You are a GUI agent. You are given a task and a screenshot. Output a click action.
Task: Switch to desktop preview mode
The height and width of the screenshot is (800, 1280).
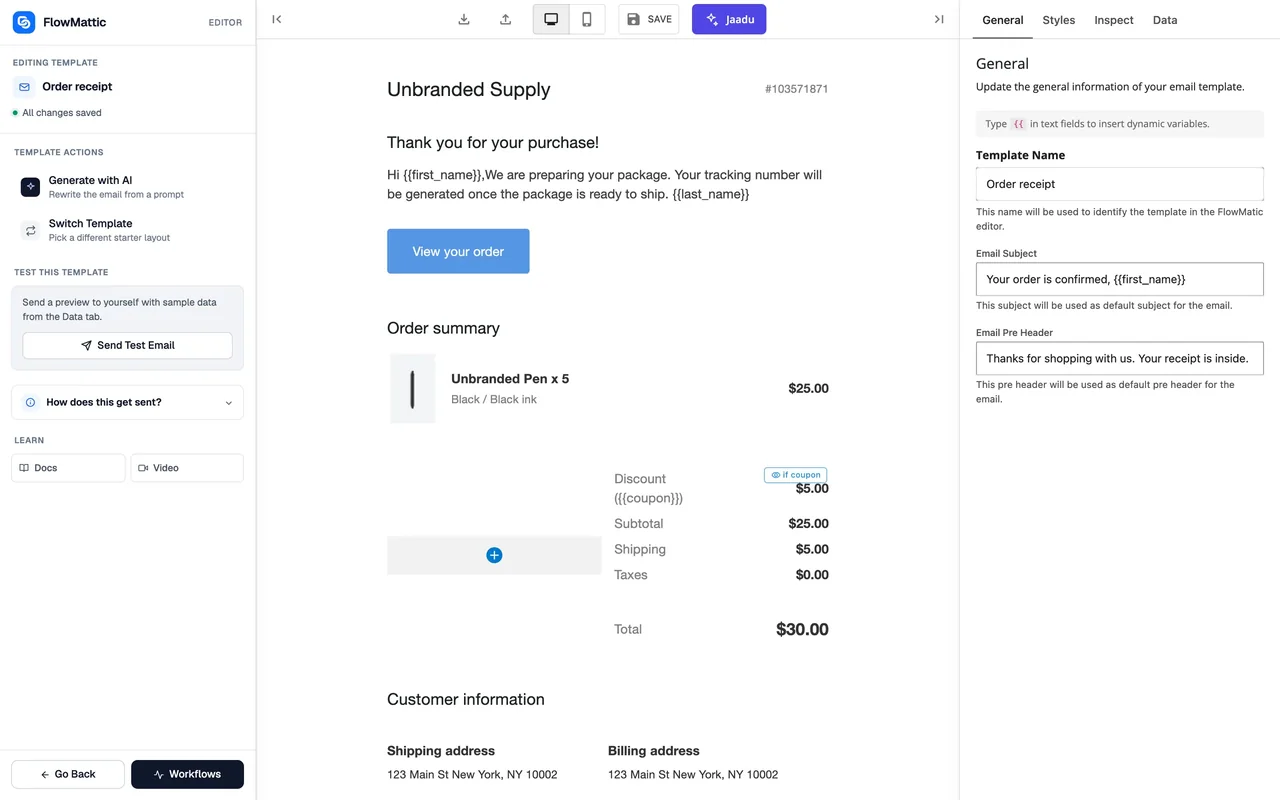551,19
